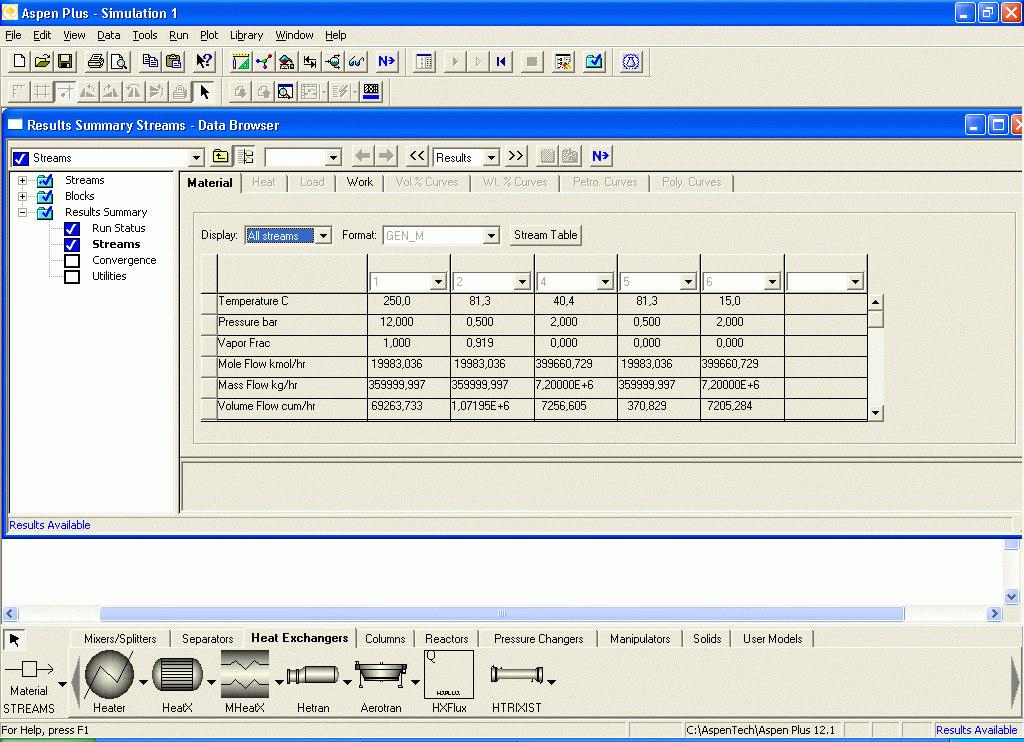Expand the Streams tree folder
Screen dimensions: 1024x742
tap(22, 180)
